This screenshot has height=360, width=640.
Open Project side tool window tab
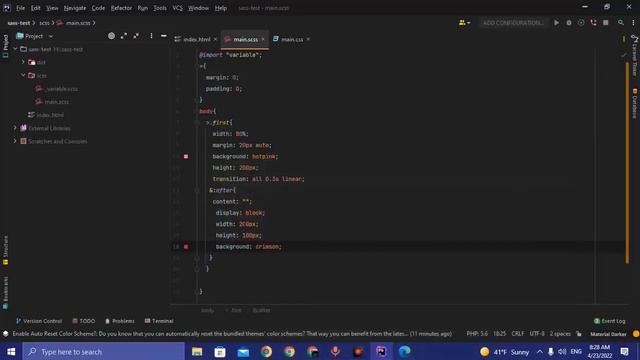tap(5, 46)
